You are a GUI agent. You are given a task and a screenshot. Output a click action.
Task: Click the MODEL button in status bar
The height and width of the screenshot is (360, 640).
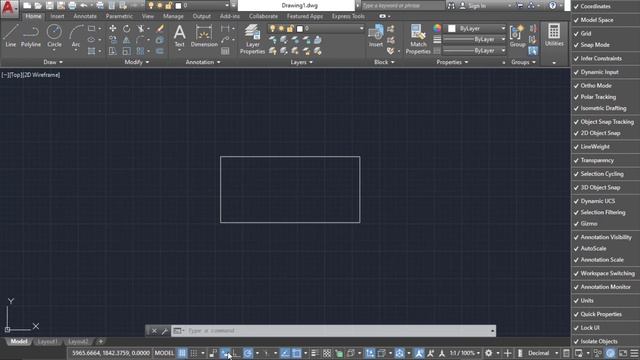tap(164, 353)
